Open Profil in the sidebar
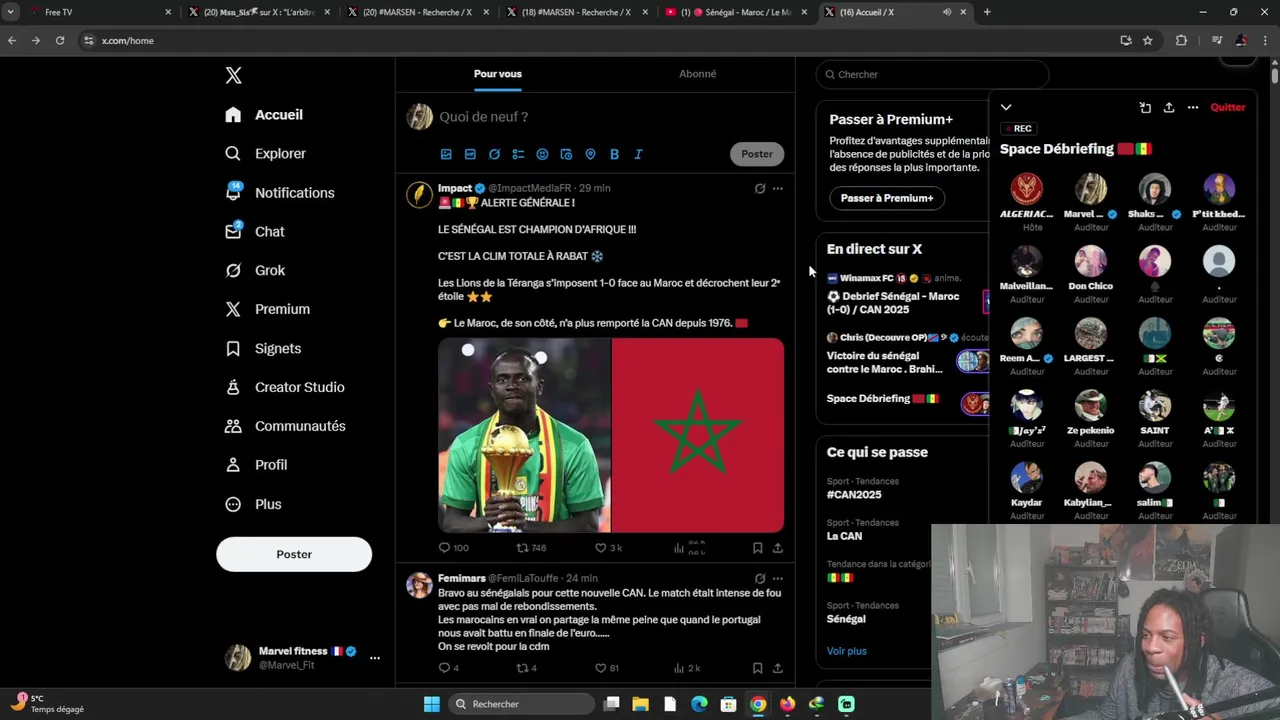This screenshot has width=1280, height=720. [256, 465]
